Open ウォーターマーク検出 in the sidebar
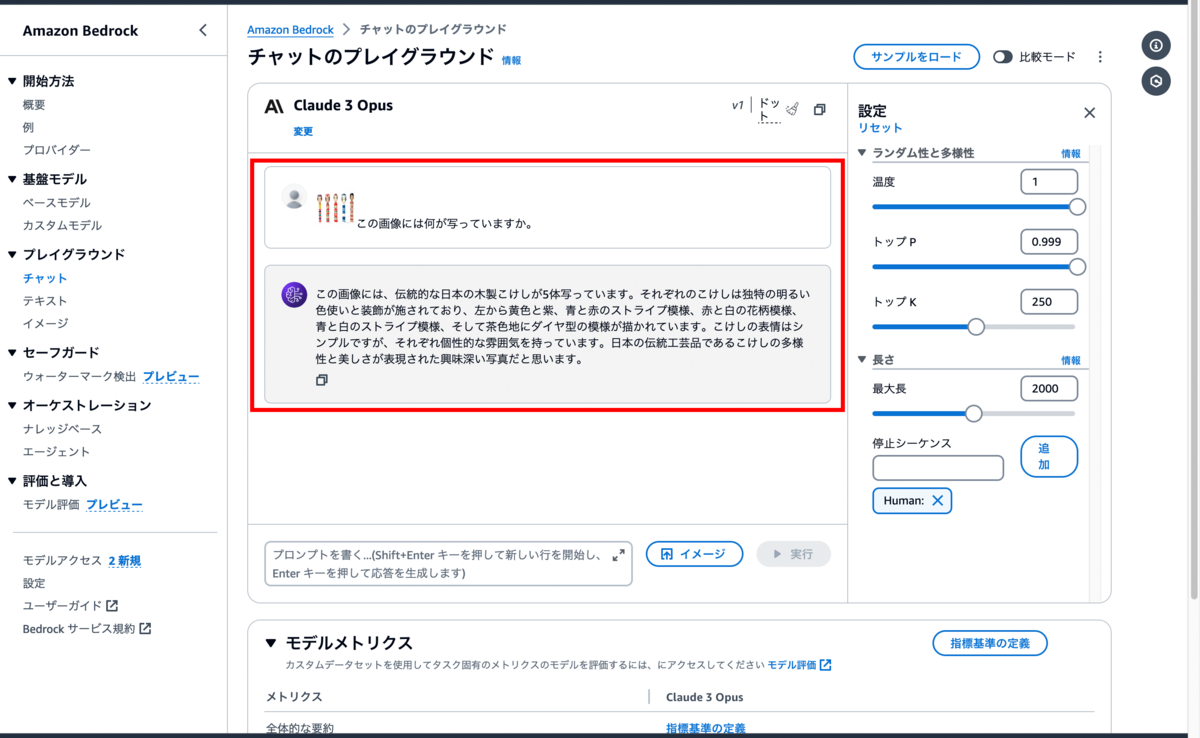The image size is (1200, 738). [x=79, y=376]
